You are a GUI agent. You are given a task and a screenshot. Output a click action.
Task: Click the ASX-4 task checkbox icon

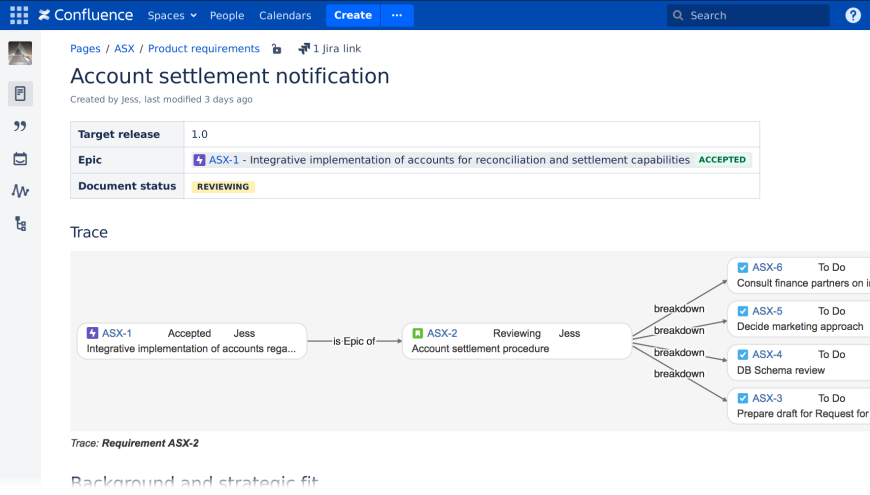pyautogui.click(x=743, y=354)
